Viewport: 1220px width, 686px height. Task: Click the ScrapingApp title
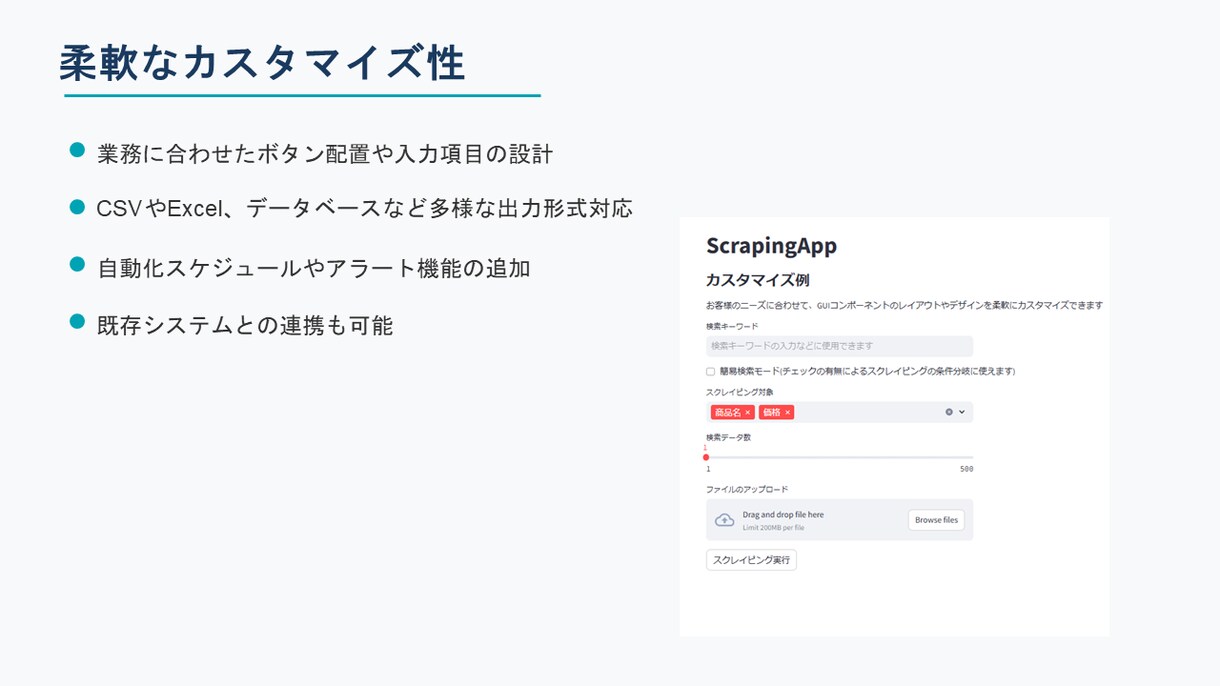click(x=771, y=246)
